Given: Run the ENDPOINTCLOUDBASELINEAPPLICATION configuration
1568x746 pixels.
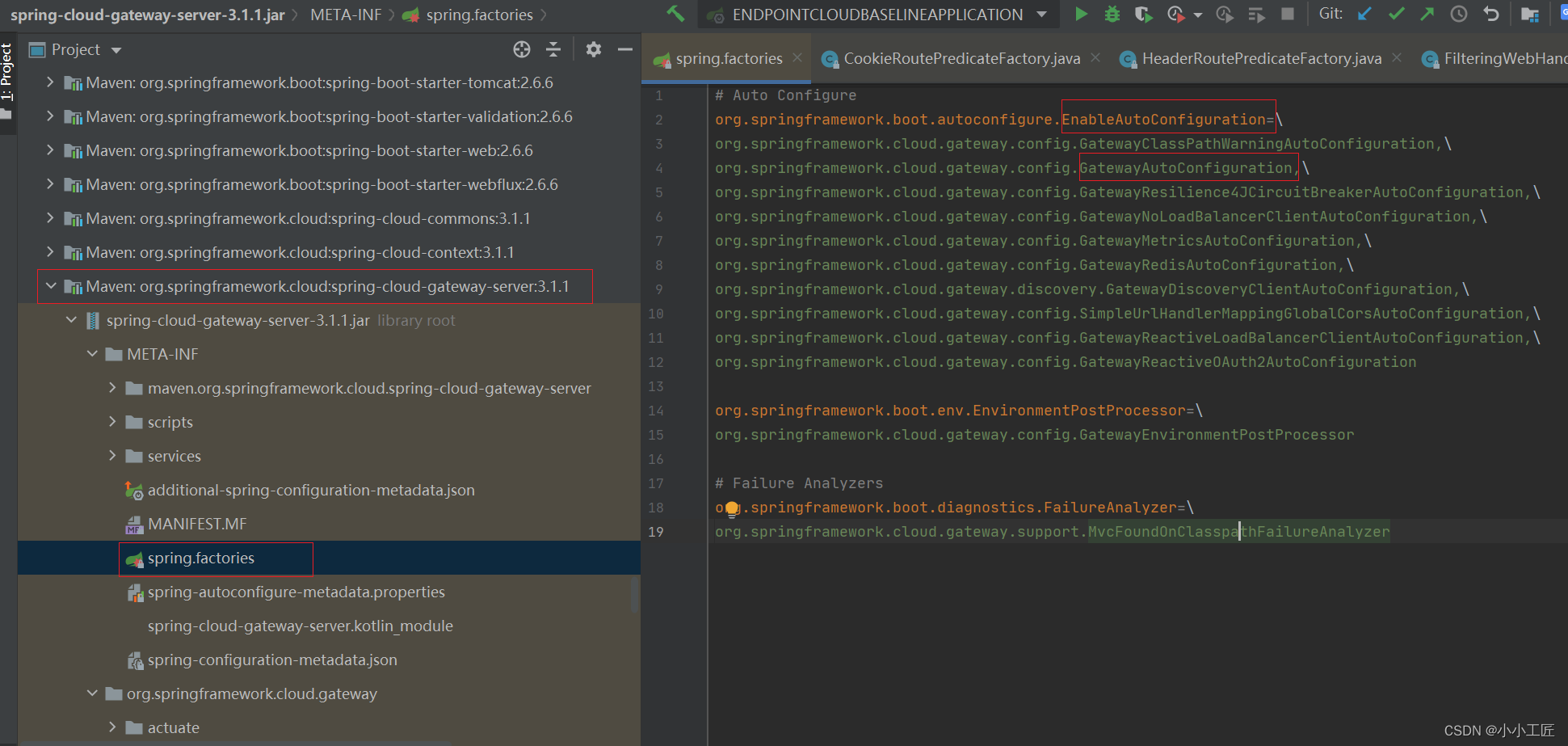Looking at the screenshot, I should pos(1081,14).
